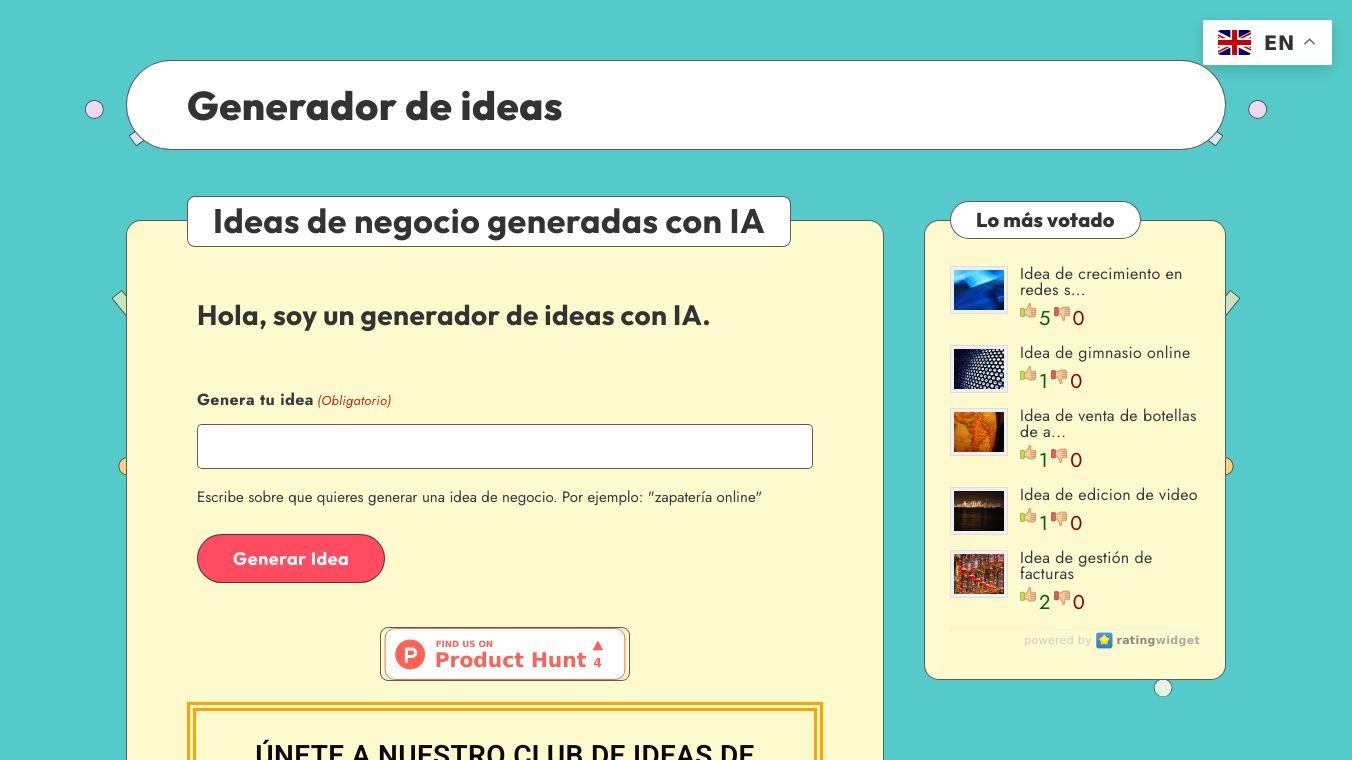The image size is (1352, 760).
Task: Click 'Hola, soy un generador de ideas con IA.'
Action: 454,316
